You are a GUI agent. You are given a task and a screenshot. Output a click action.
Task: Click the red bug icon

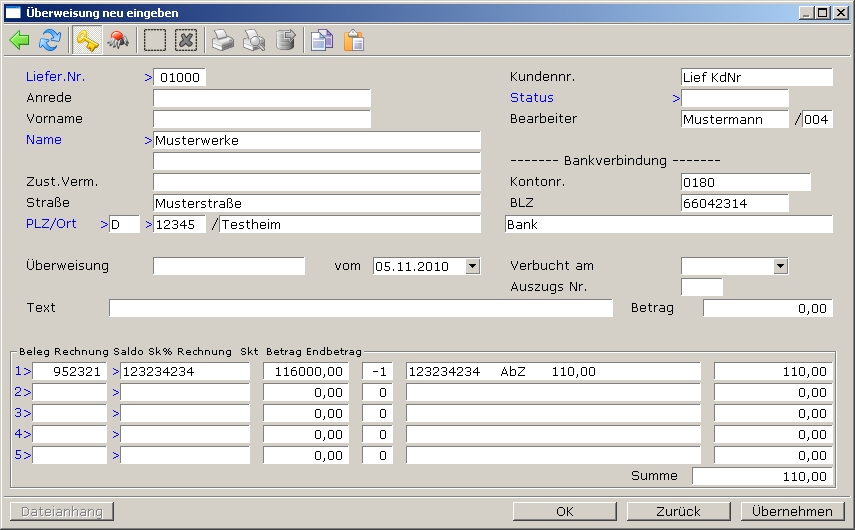tap(118, 41)
